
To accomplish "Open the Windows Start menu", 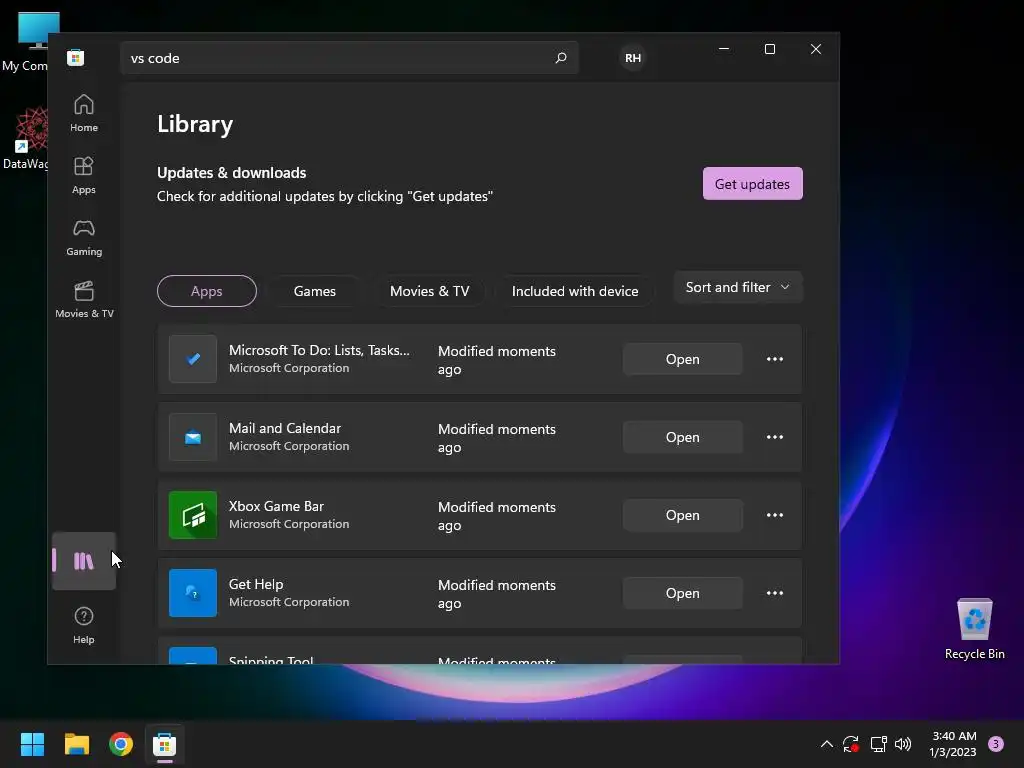I will (32, 744).
